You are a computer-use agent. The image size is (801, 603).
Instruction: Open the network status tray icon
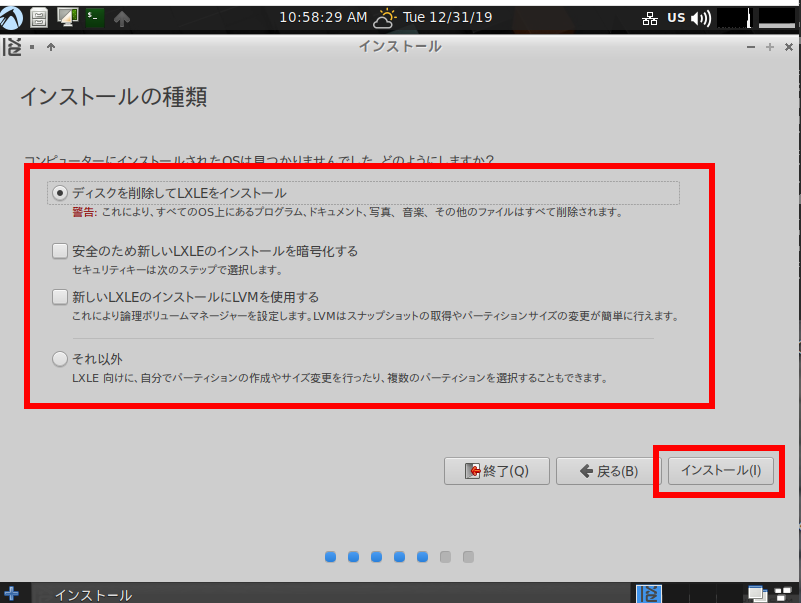click(650, 19)
